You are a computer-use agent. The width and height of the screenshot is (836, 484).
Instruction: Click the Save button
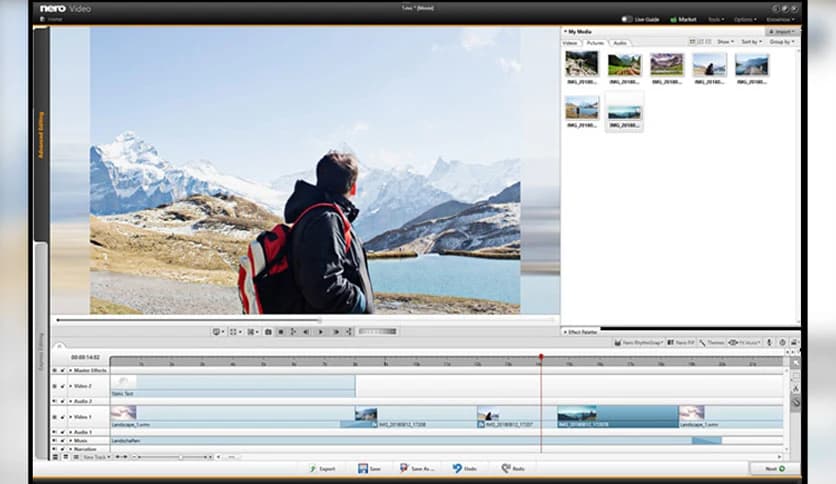369,469
